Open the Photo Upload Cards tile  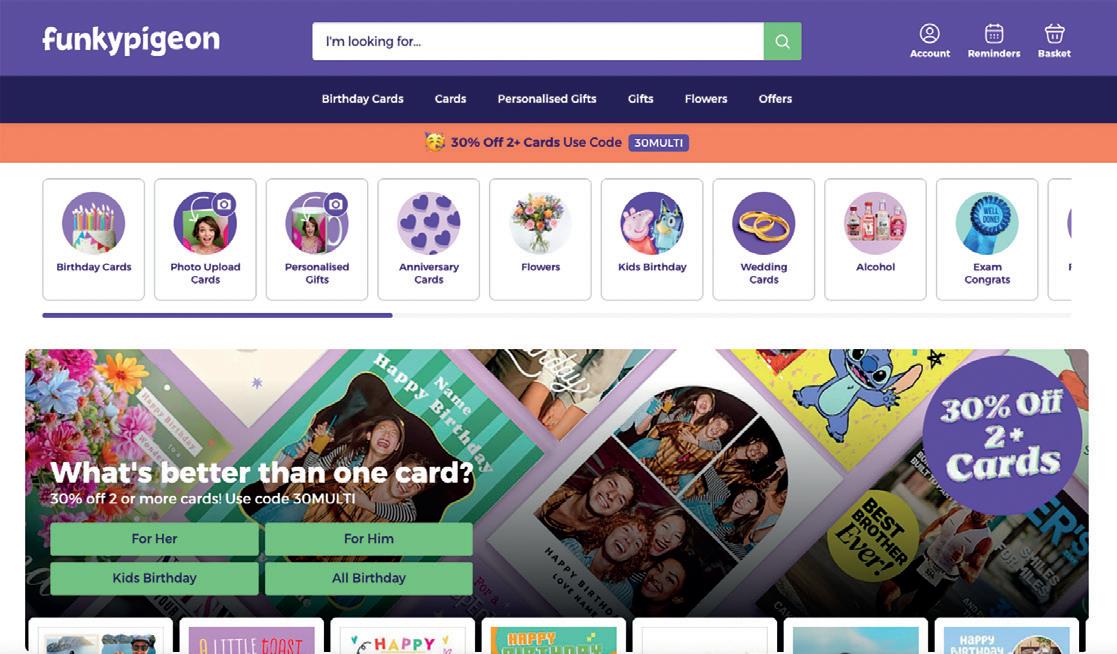click(x=205, y=239)
